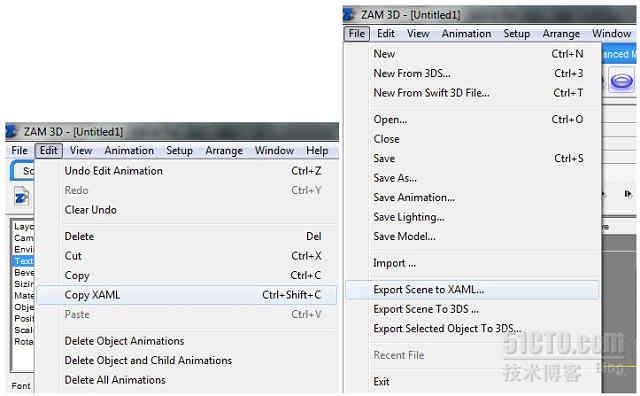Screen dimensions: 640x396
Task: Choose Import ... from File menu
Action: click(473, 263)
